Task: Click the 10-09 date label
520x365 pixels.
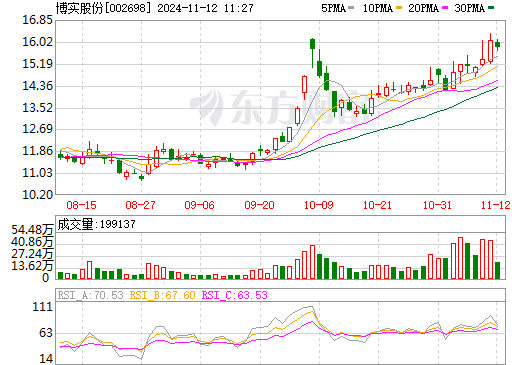Action: tap(319, 205)
